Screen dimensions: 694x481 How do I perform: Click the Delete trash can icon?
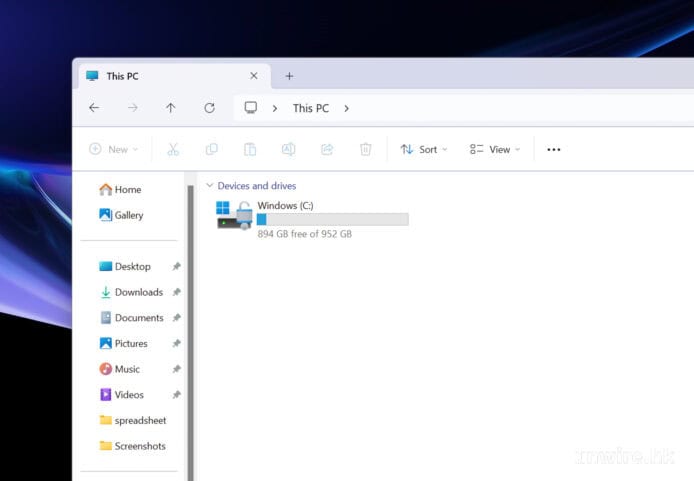(366, 149)
